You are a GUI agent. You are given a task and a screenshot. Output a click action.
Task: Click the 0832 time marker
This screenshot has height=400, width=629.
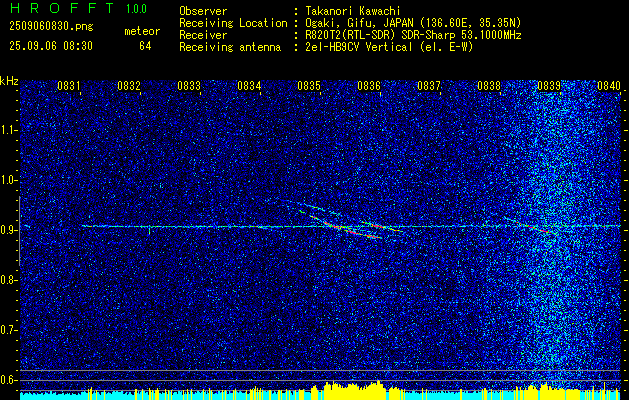click(129, 86)
